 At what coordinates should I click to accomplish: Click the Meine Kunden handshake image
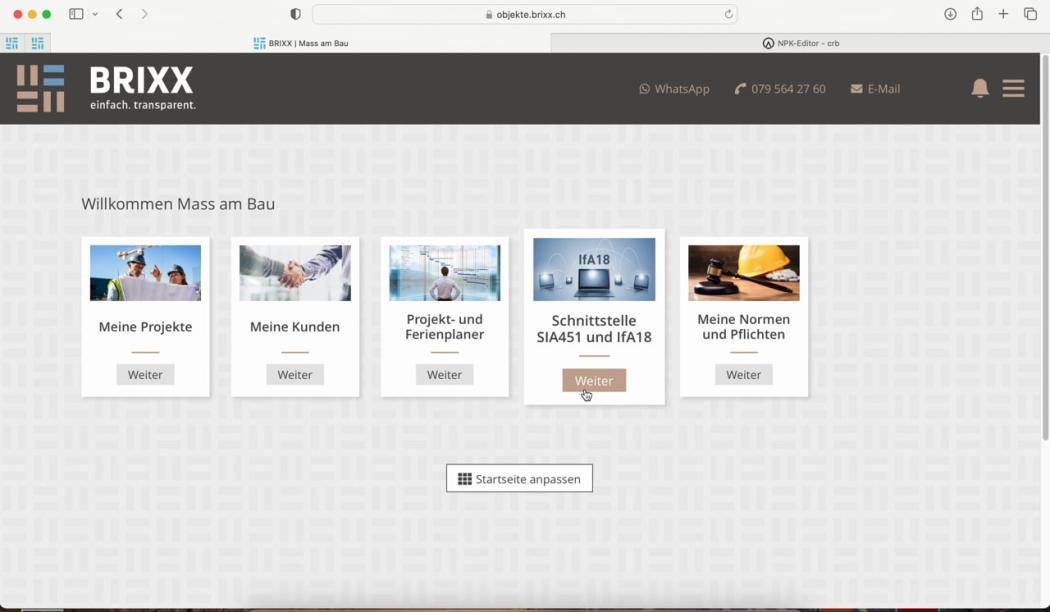tap(295, 273)
